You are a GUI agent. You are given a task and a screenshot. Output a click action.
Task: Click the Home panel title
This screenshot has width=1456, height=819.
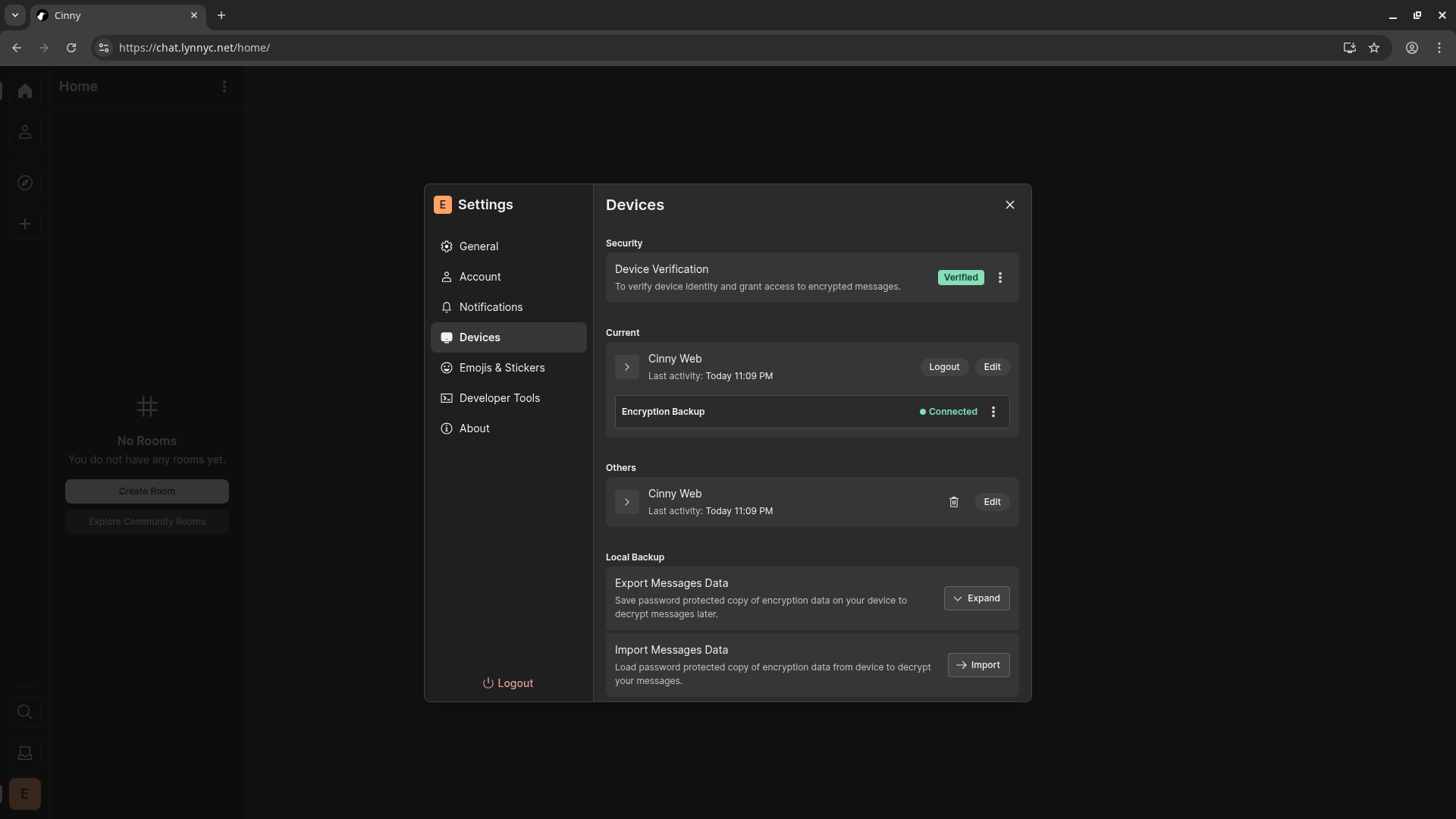[78, 86]
